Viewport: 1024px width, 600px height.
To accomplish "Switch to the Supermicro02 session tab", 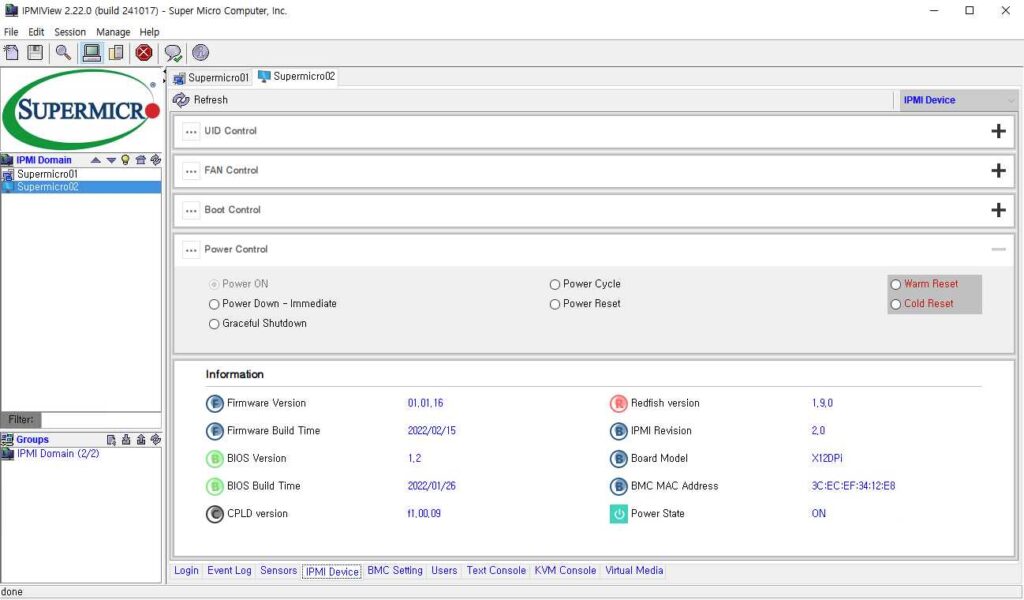I will click(x=297, y=76).
